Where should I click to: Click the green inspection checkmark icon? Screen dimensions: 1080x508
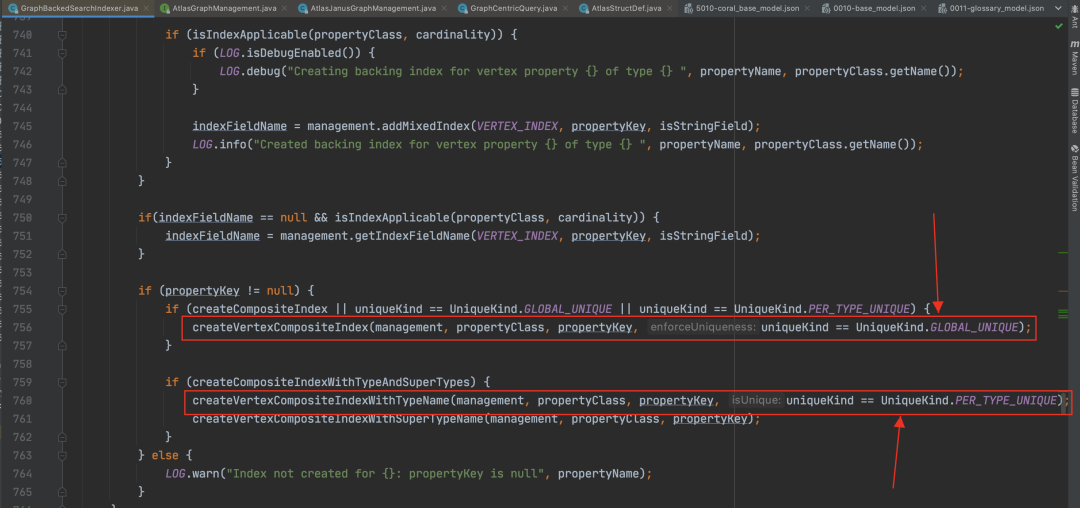[x=1059, y=25]
